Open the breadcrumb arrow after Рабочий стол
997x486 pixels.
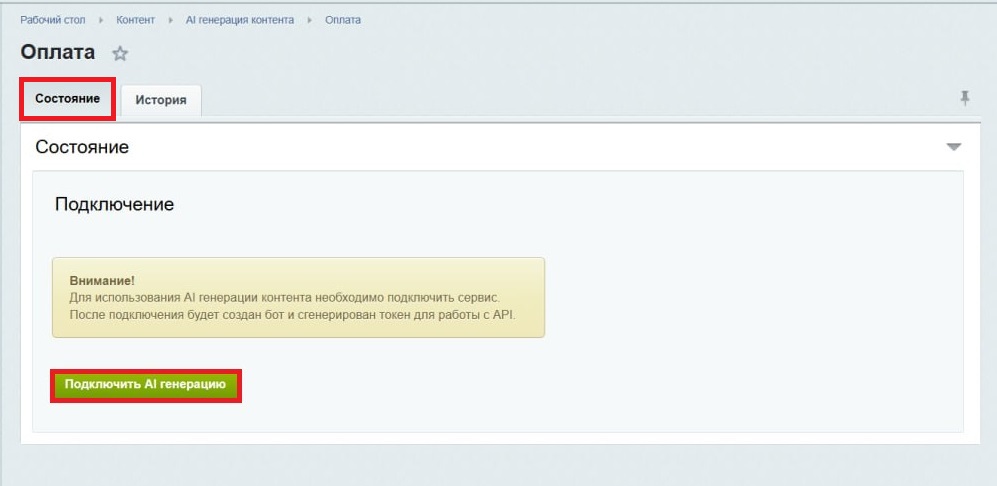pos(101,20)
